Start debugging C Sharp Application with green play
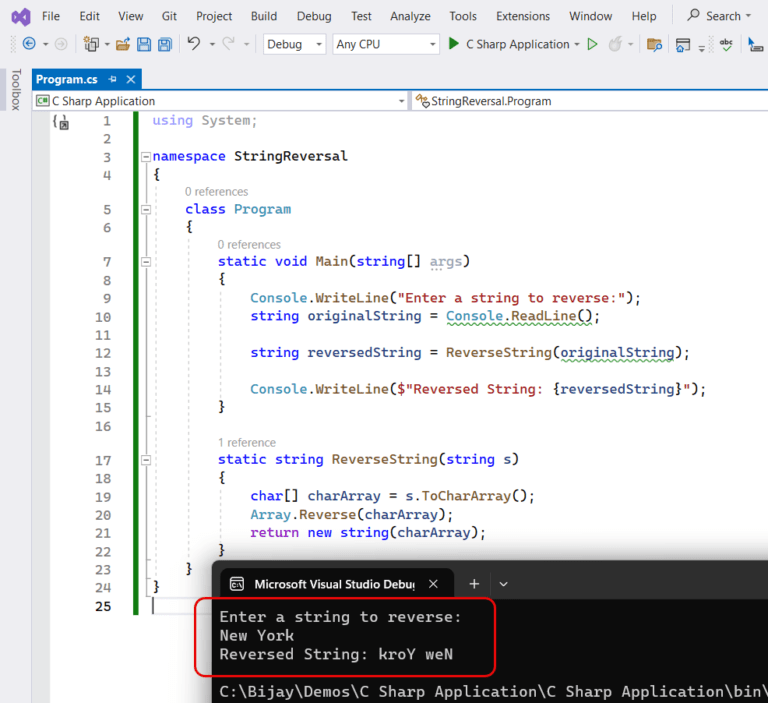 pos(454,44)
